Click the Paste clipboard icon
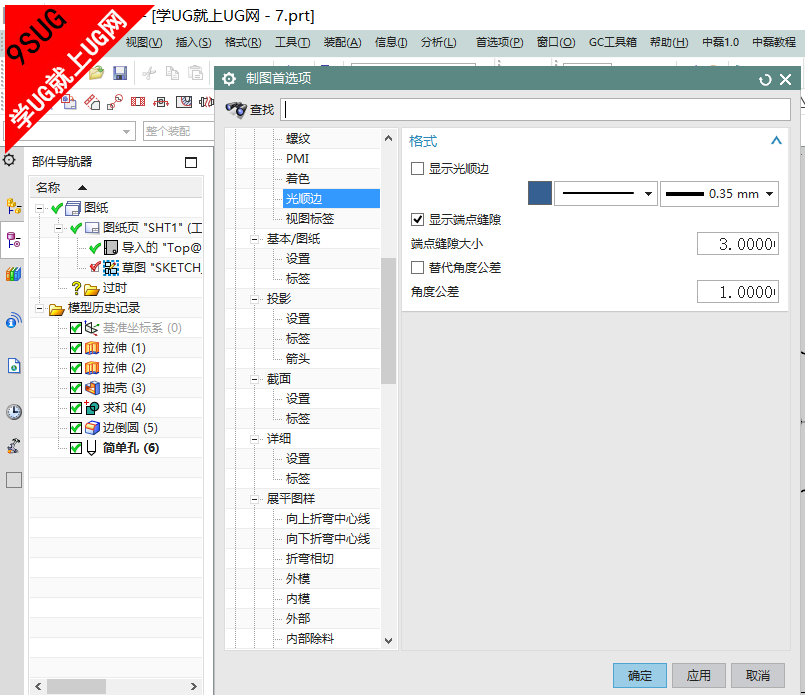805x695 pixels. tap(196, 73)
